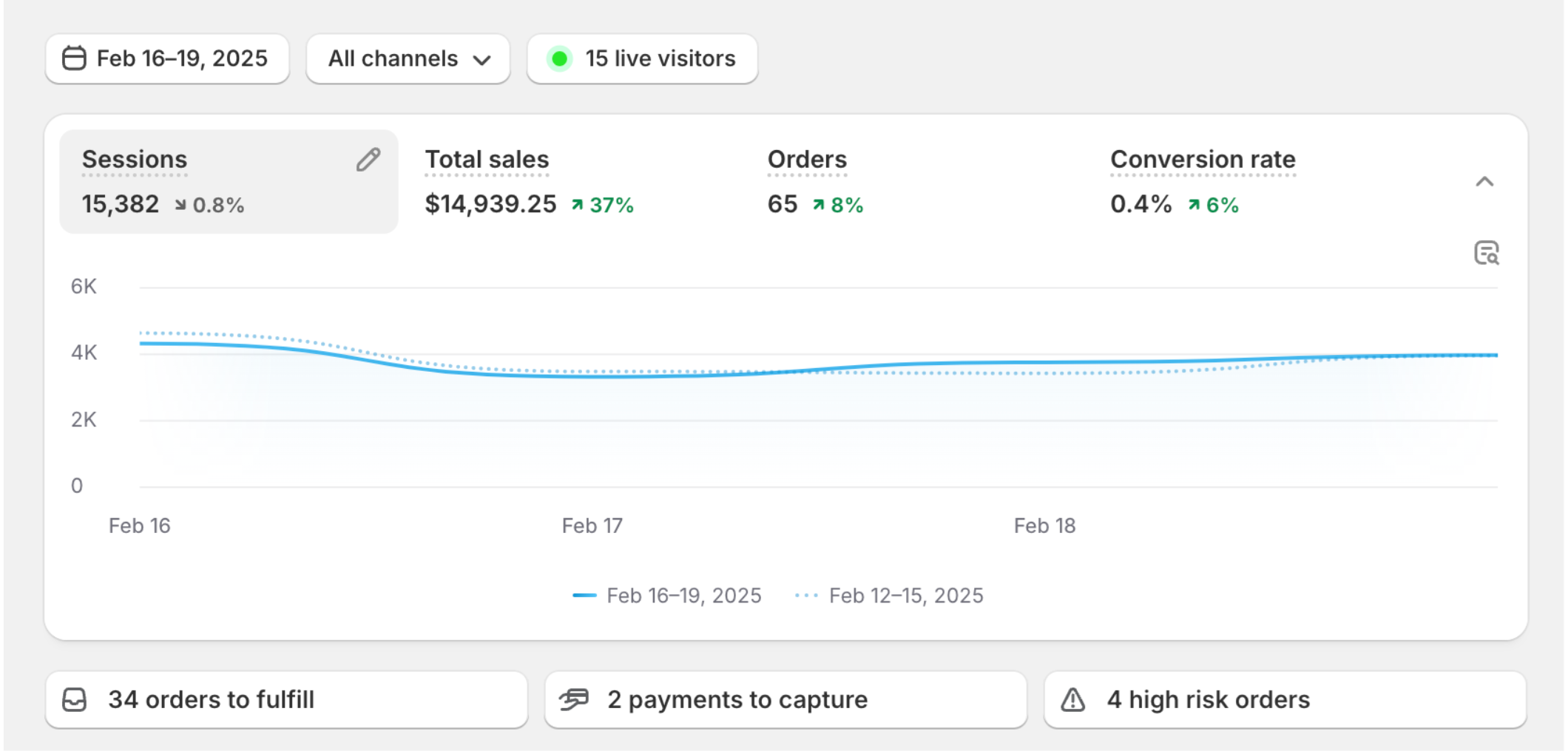
Task: Open 34 orders to fulfill
Action: click(212, 699)
